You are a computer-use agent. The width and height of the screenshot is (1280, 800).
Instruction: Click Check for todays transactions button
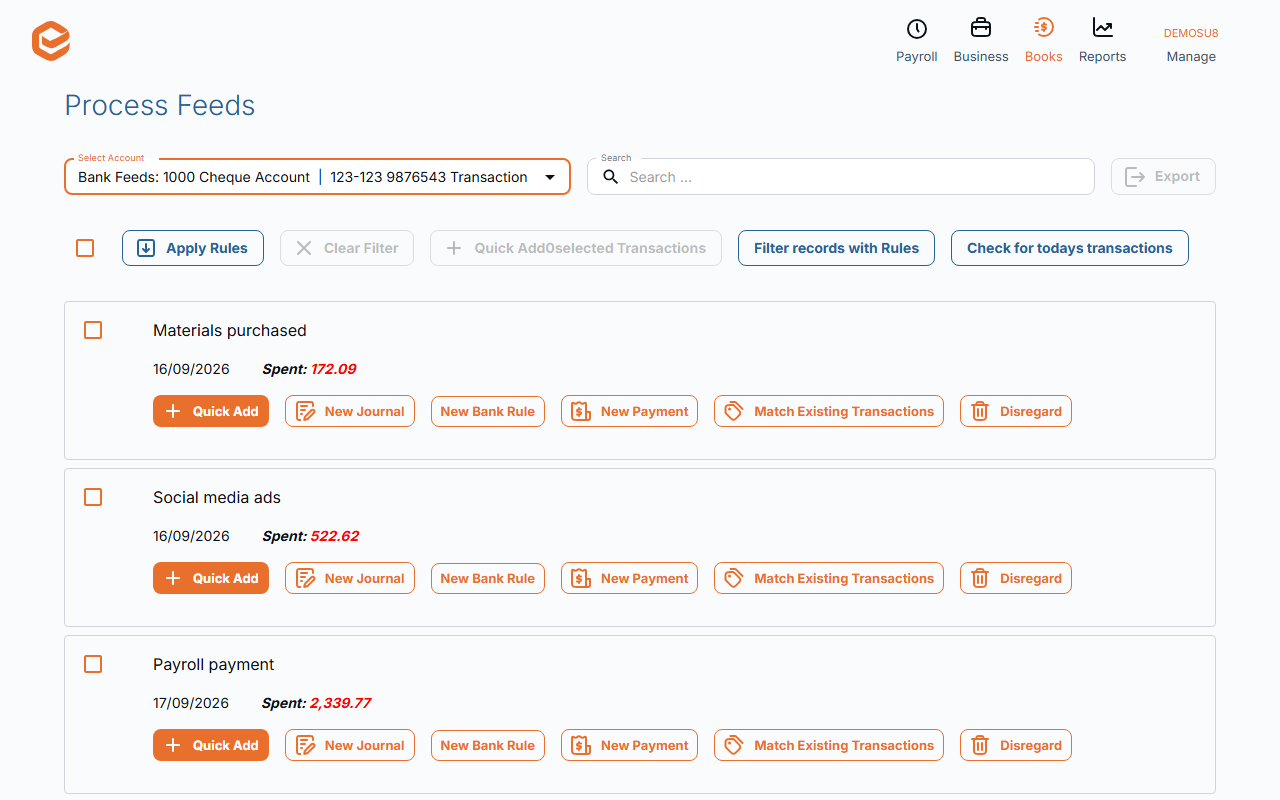pyautogui.click(x=1070, y=248)
